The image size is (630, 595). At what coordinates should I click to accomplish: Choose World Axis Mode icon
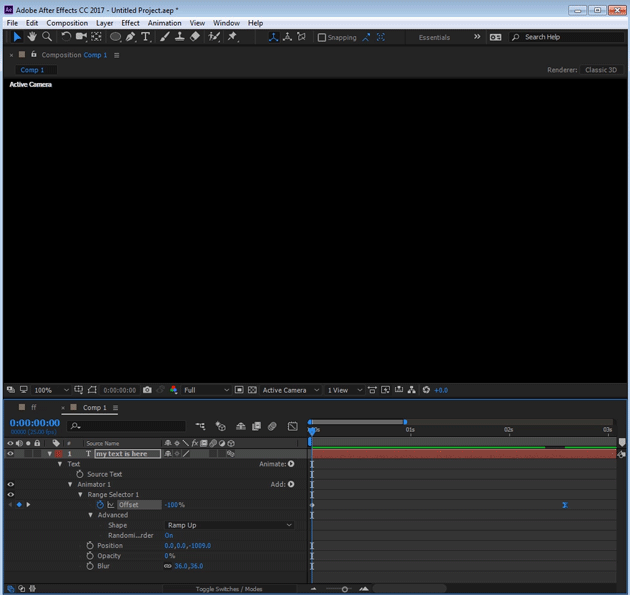287,37
